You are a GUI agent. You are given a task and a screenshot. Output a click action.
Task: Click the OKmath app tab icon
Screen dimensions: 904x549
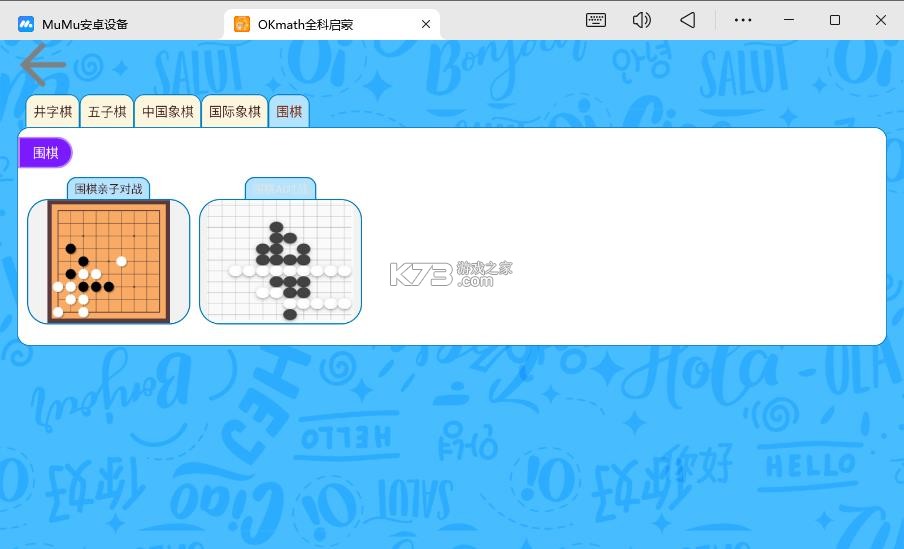point(242,24)
